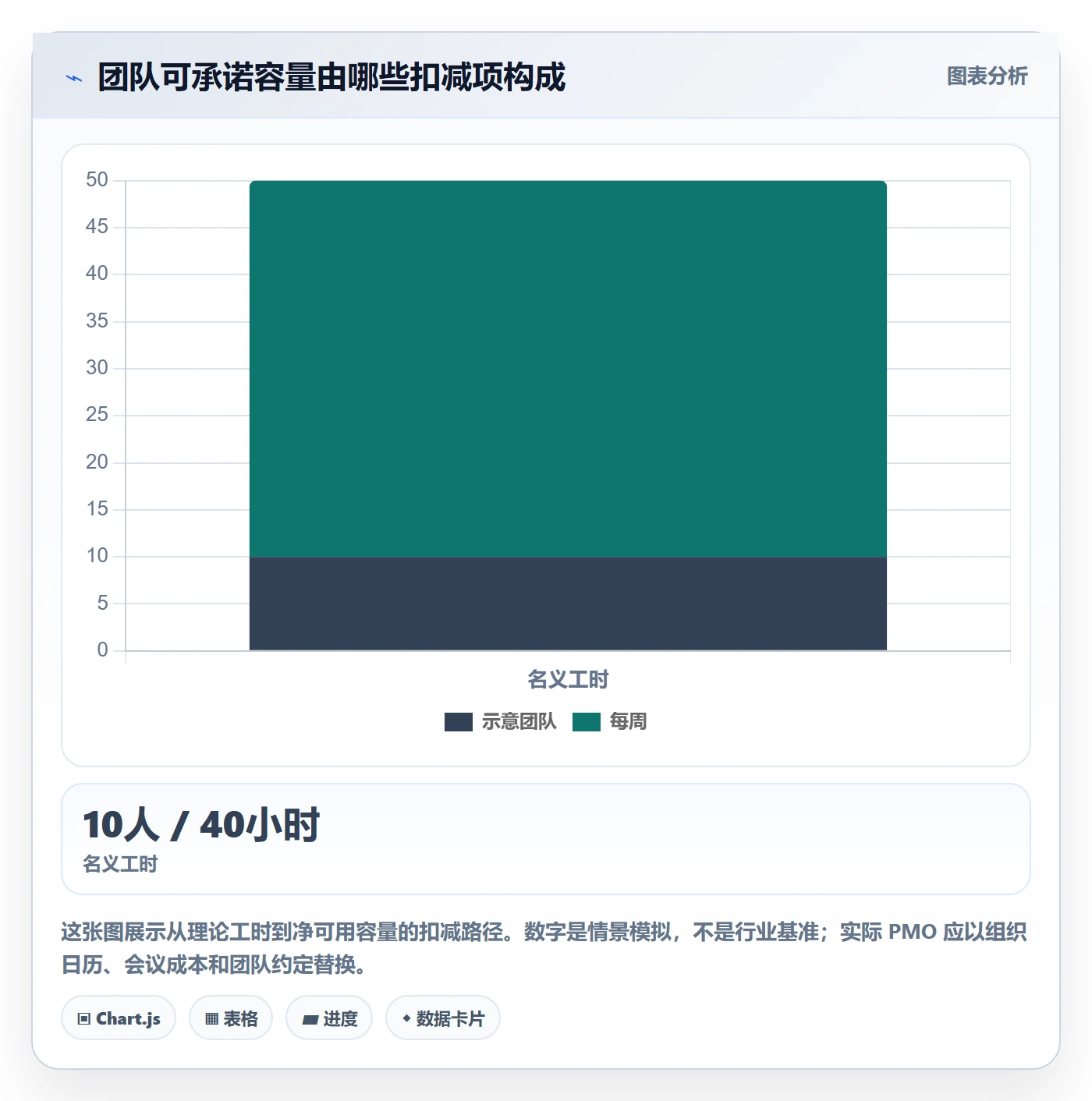
Task: Click the teal 每周 legend swatch
Action: 587,722
